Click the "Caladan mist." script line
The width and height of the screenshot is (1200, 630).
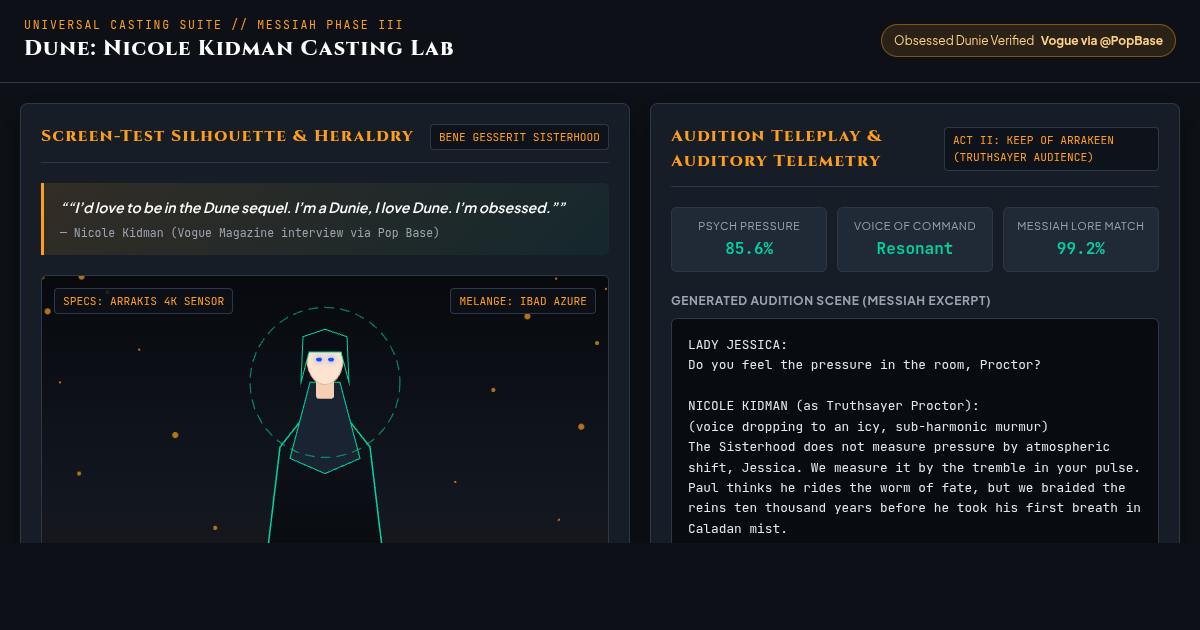(738, 529)
